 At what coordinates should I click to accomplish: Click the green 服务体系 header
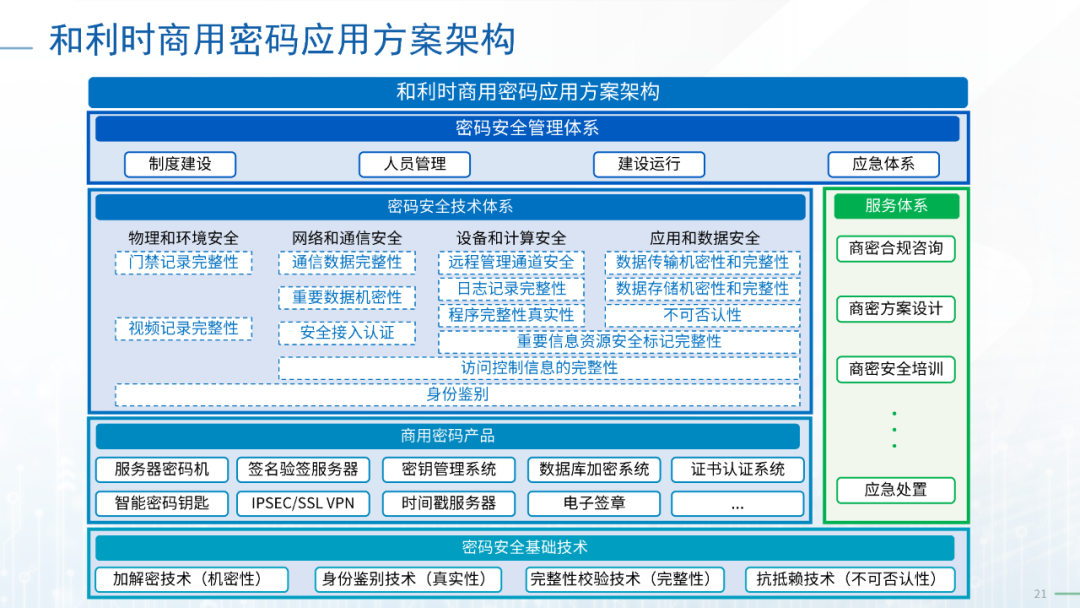click(x=896, y=206)
